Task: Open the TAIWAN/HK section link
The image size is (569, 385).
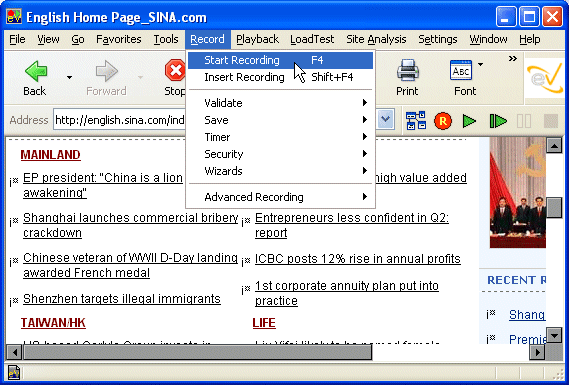Action: coord(53,323)
